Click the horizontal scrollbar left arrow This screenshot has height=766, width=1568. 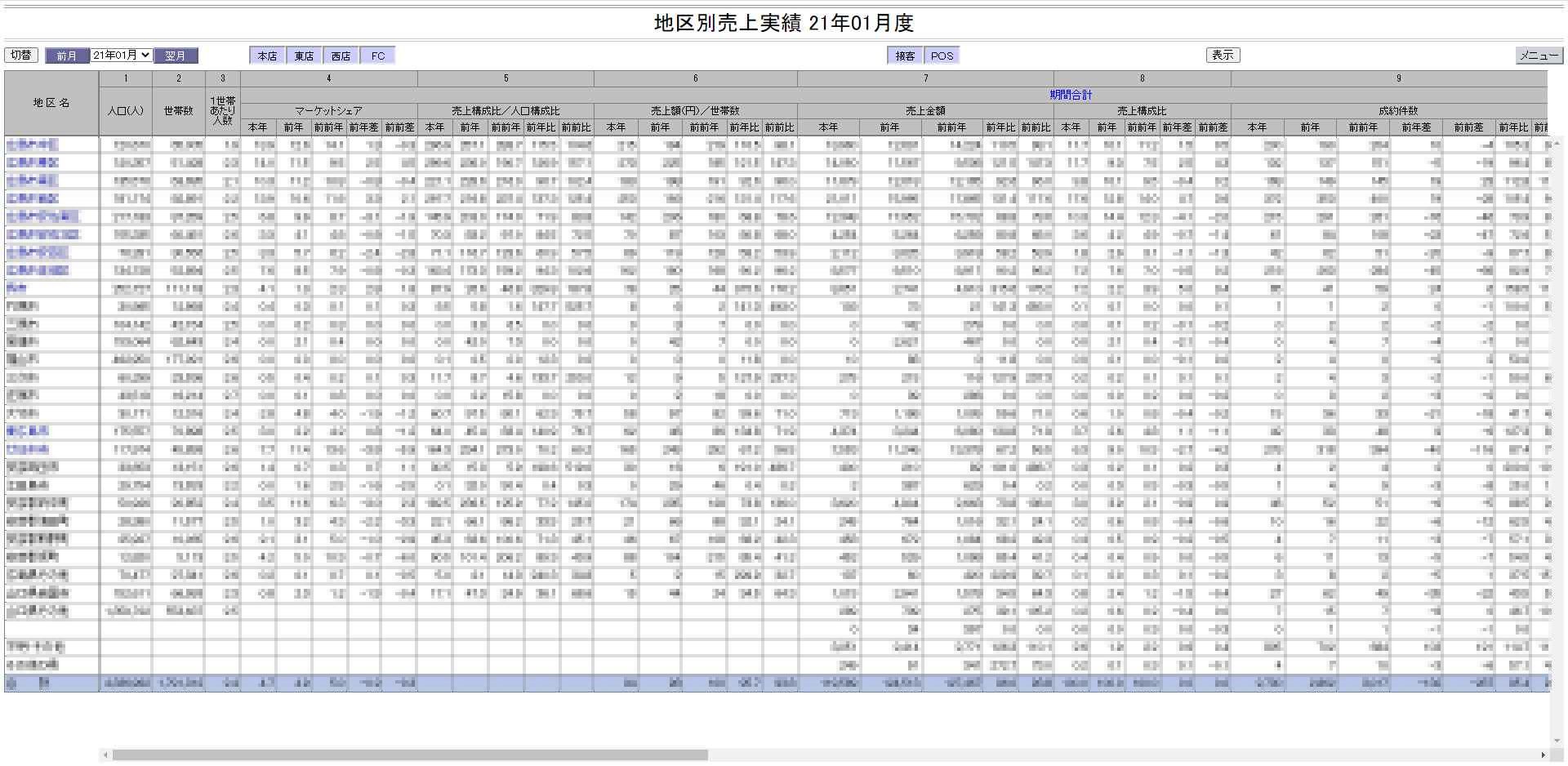point(104,755)
